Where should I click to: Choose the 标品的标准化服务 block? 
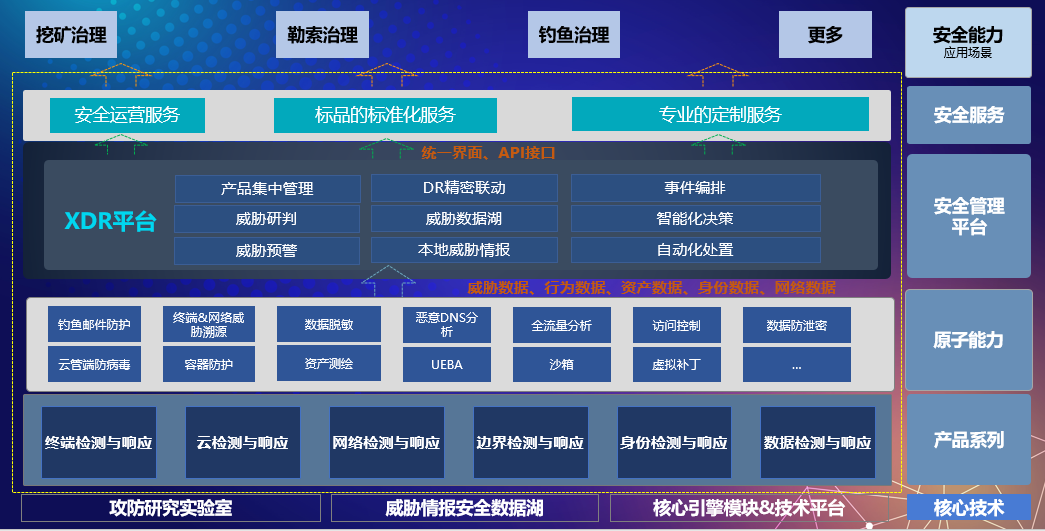pos(385,115)
